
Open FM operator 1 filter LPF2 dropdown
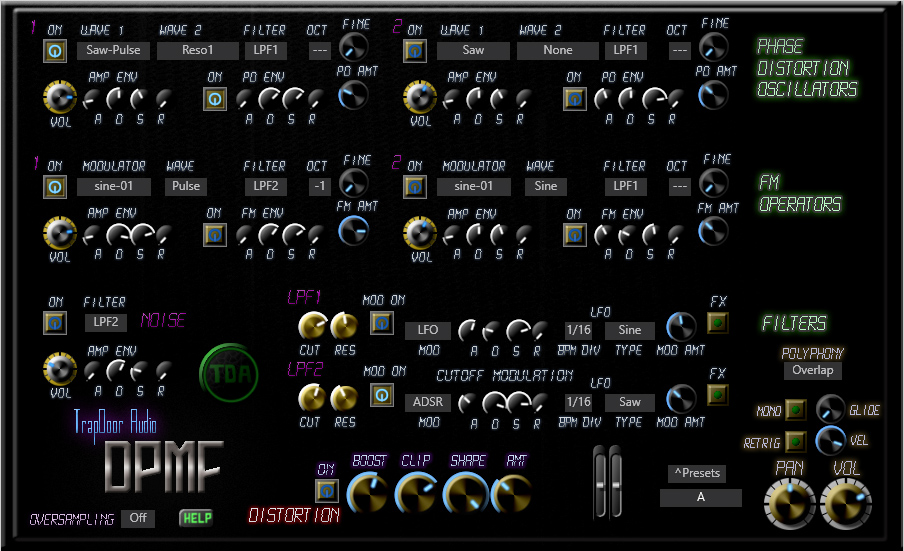(x=265, y=186)
